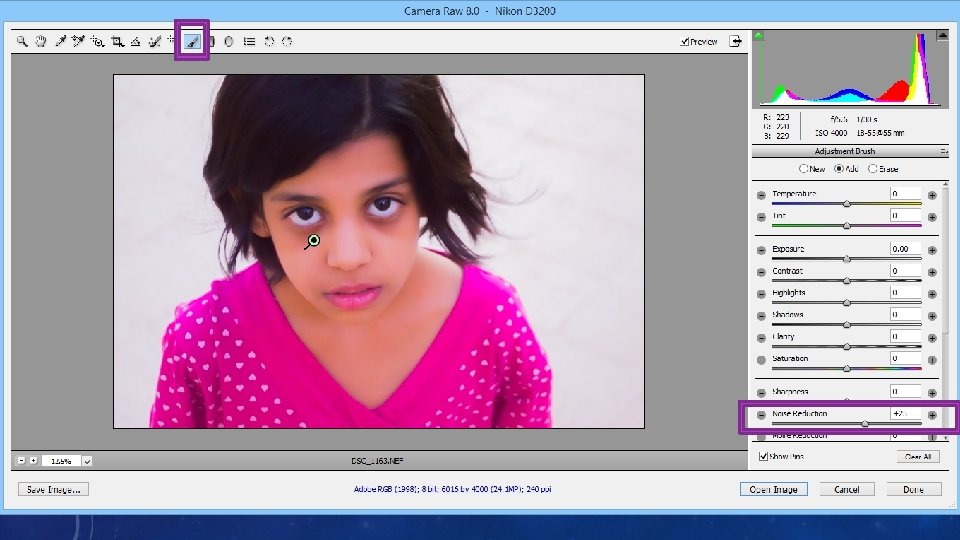Select the adjustment brush pin on face
This screenshot has height=540, width=960.
[313, 241]
